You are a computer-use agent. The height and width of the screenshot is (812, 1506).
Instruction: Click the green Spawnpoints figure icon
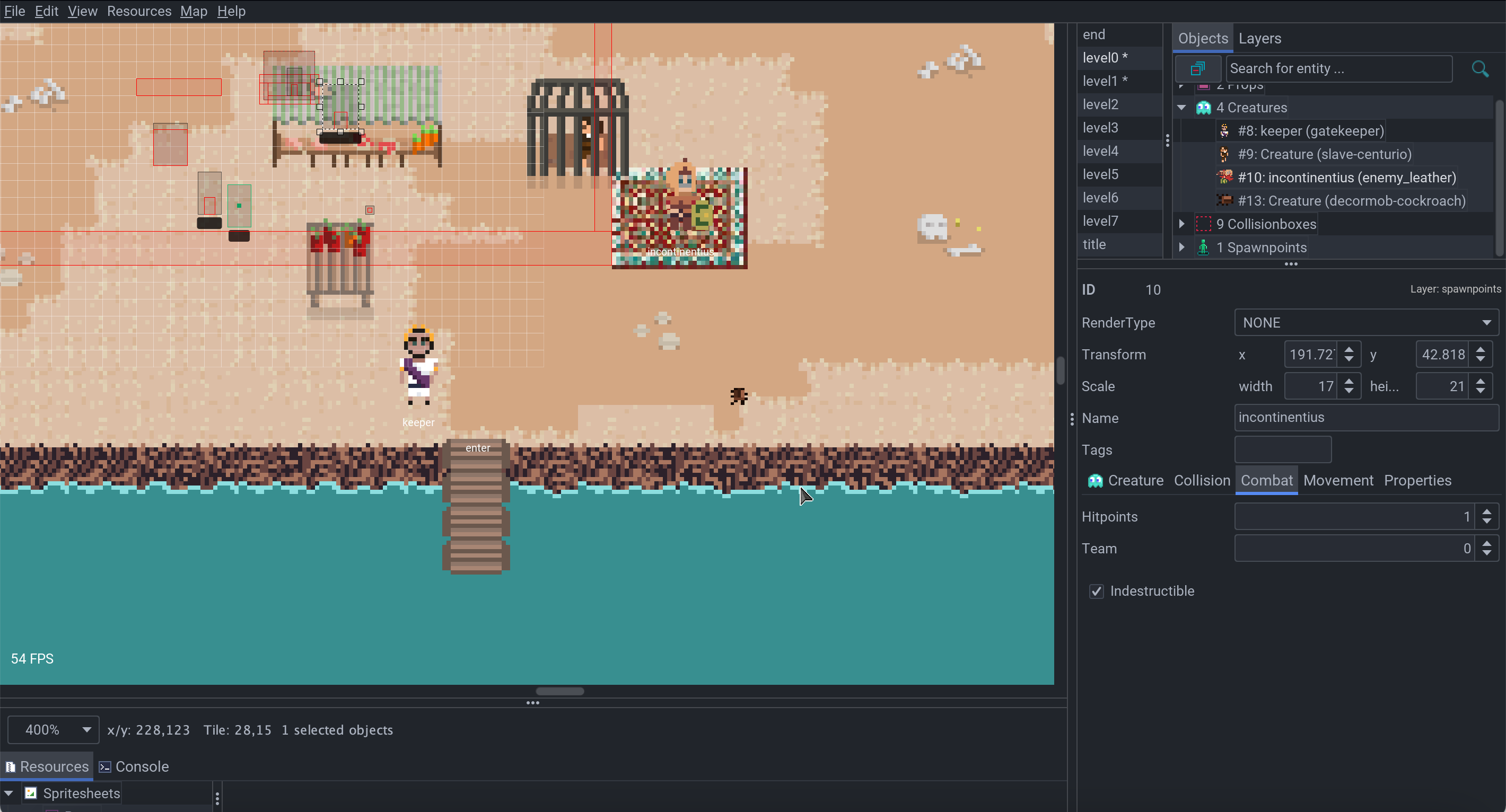[x=1203, y=247]
